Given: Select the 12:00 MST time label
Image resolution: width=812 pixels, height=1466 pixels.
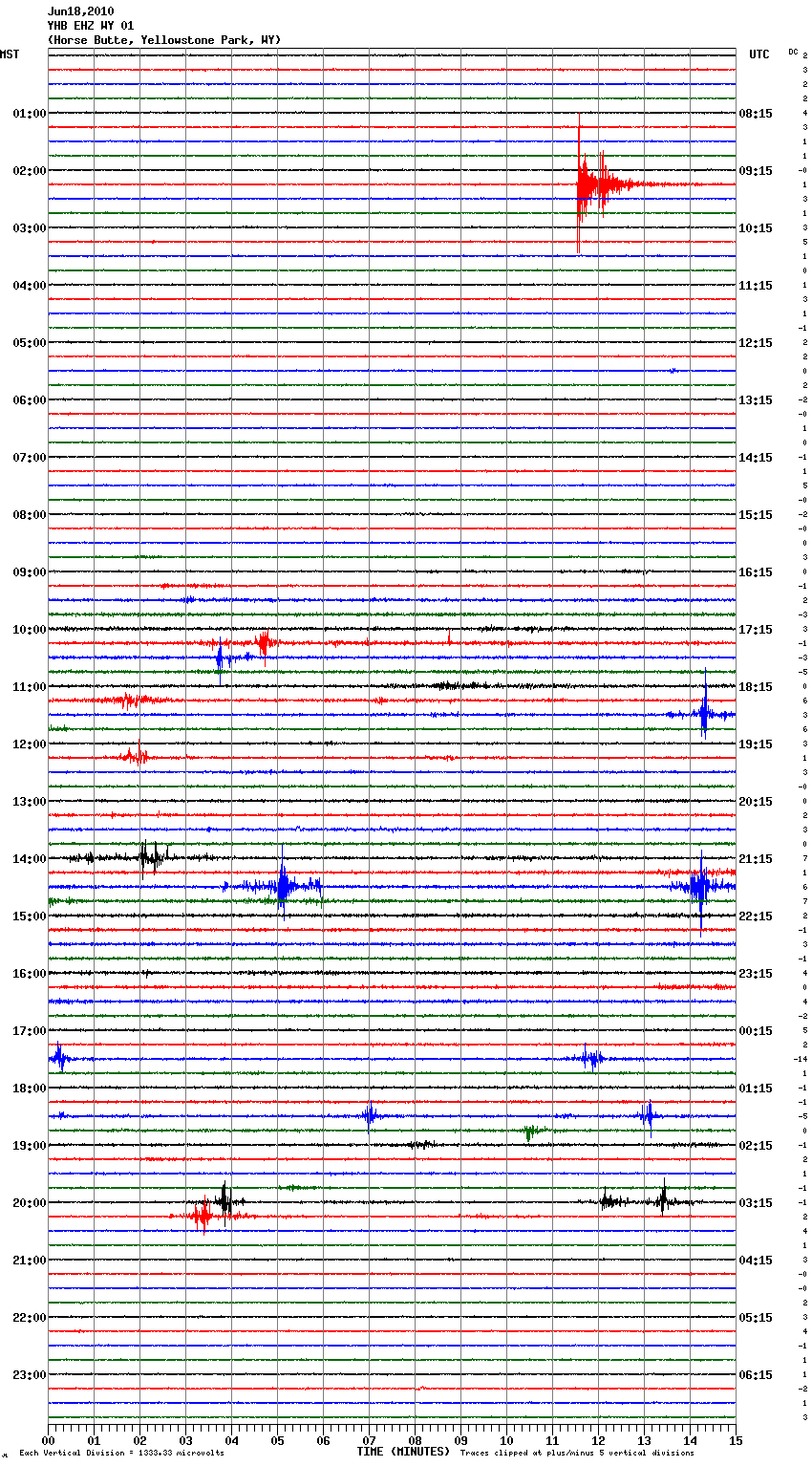Looking at the screenshot, I should pyautogui.click(x=30, y=744).
